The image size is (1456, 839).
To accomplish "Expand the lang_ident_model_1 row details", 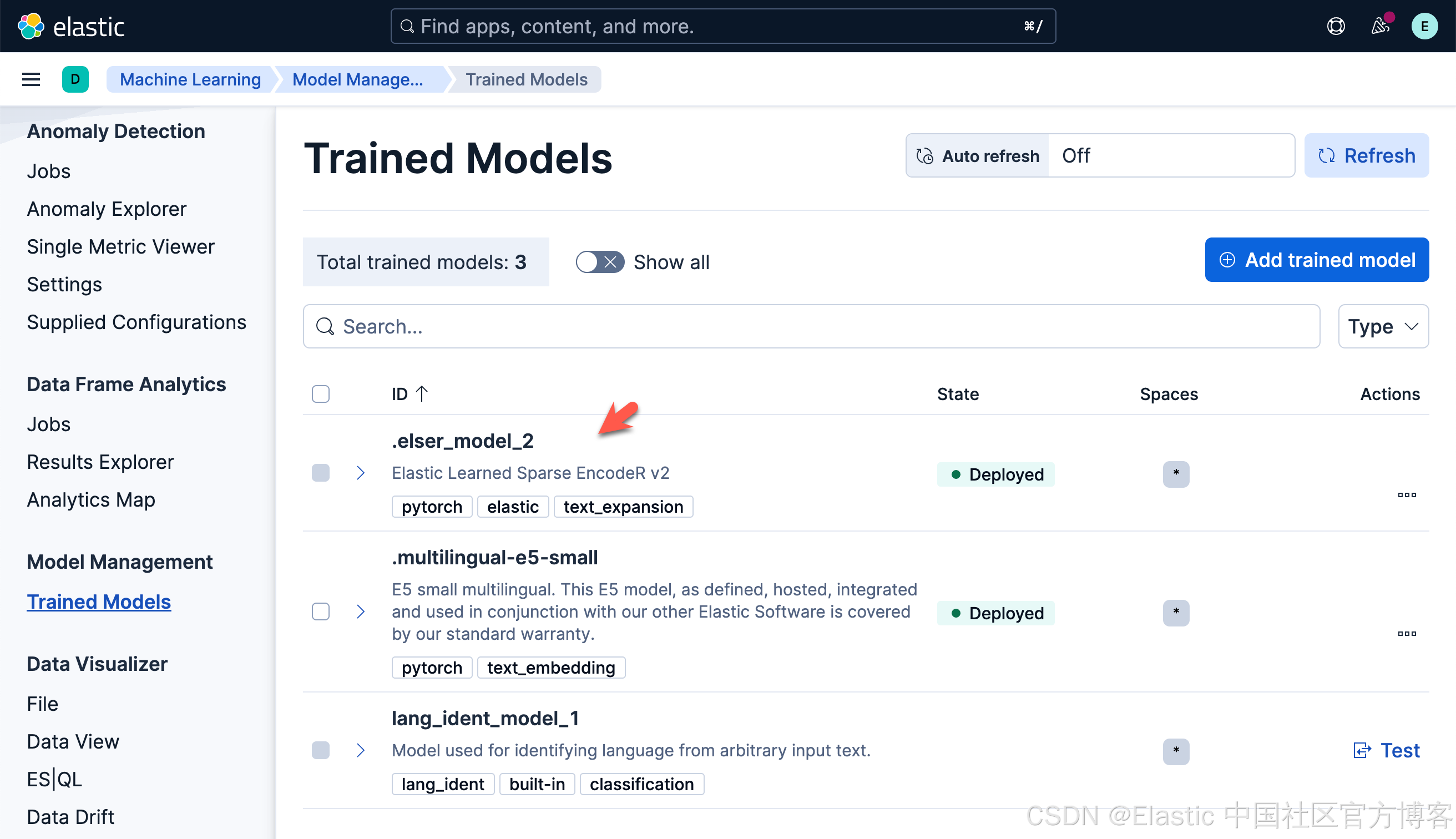I will (x=361, y=750).
